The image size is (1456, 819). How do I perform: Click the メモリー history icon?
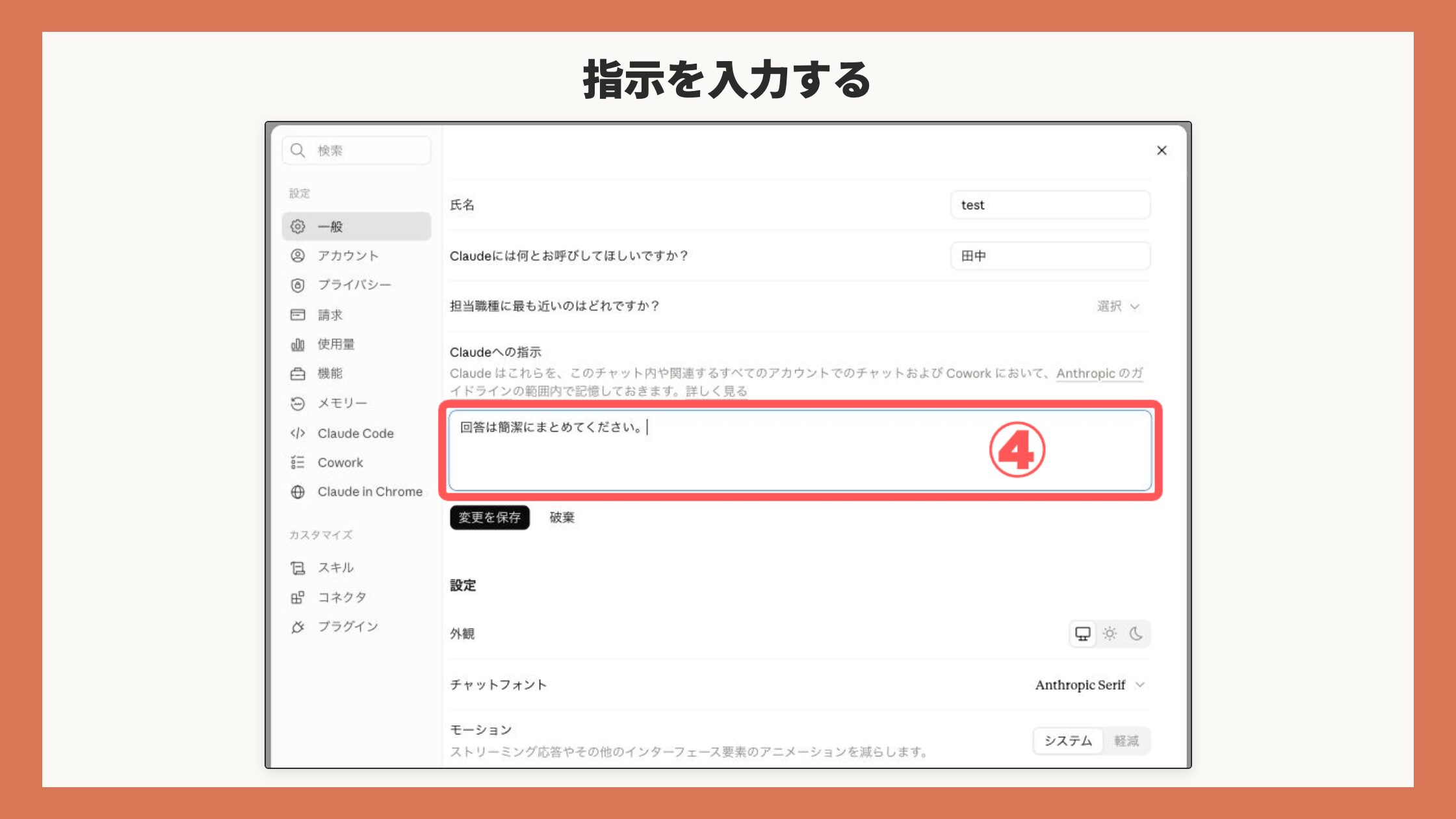click(x=298, y=404)
